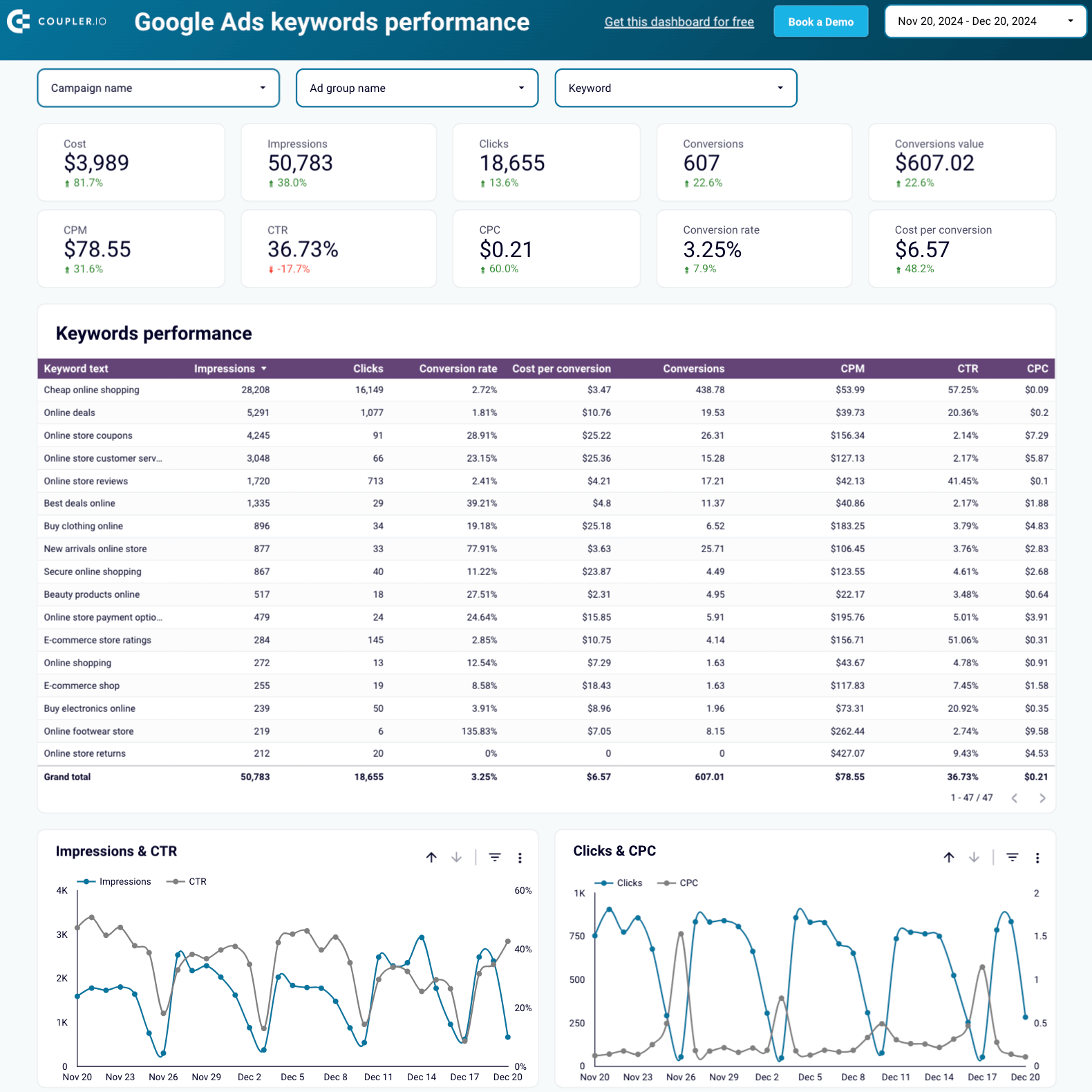Drill up in Clicks & CPC chart
This screenshot has height=1092, width=1092.
coord(949,858)
